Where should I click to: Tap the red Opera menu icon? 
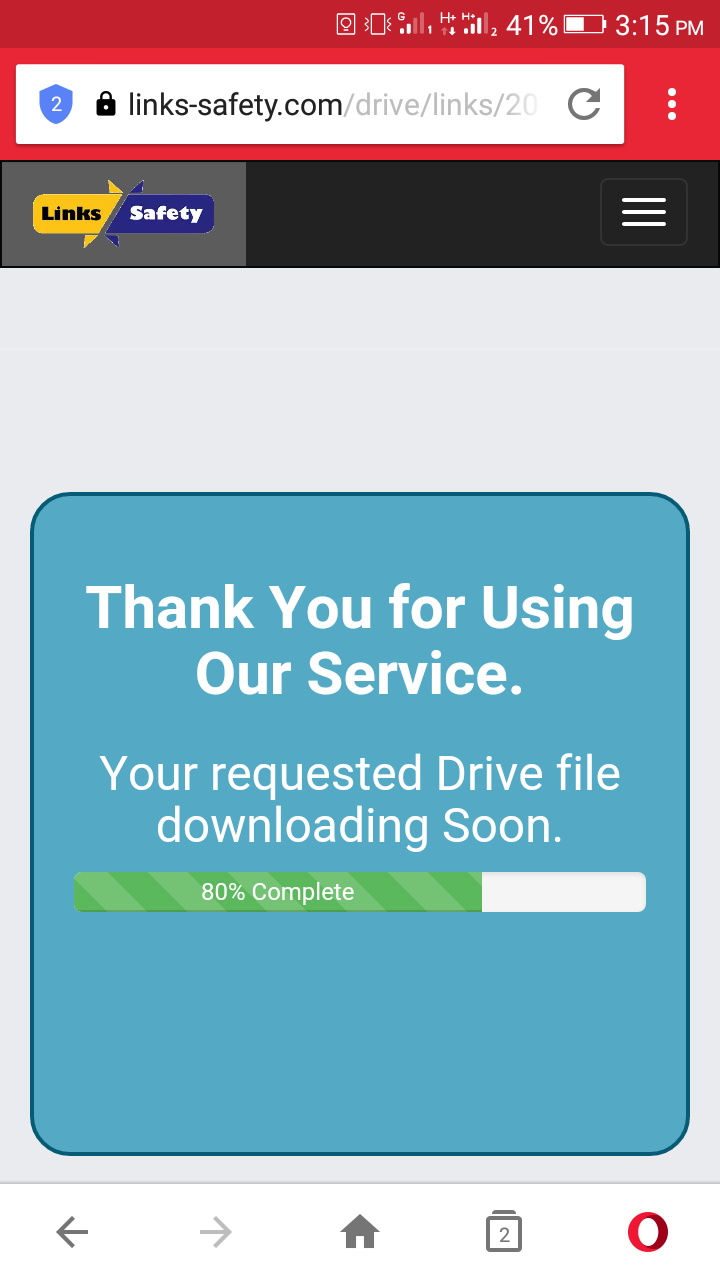coord(648,1232)
